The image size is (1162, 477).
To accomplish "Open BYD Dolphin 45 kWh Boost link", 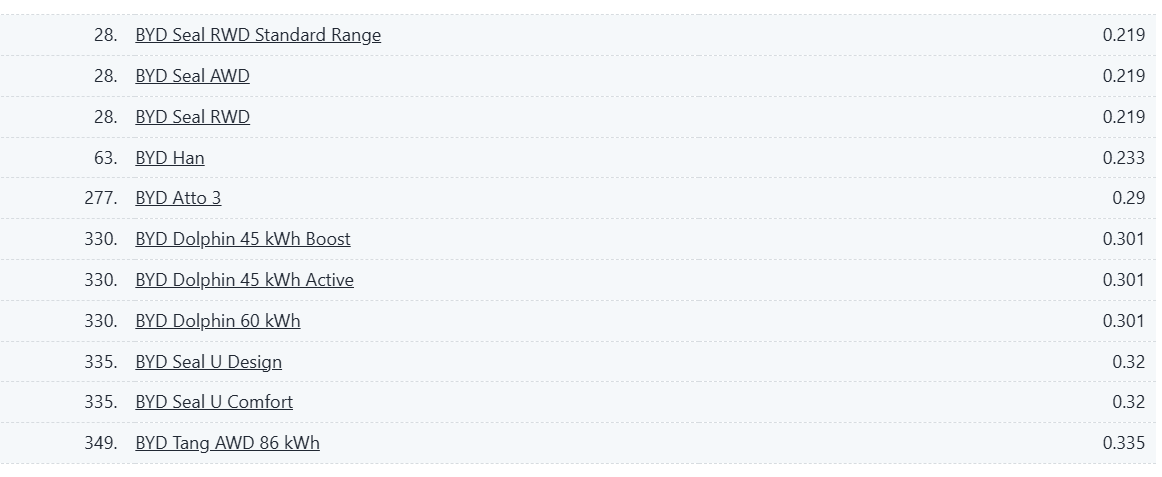I will tap(243, 238).
